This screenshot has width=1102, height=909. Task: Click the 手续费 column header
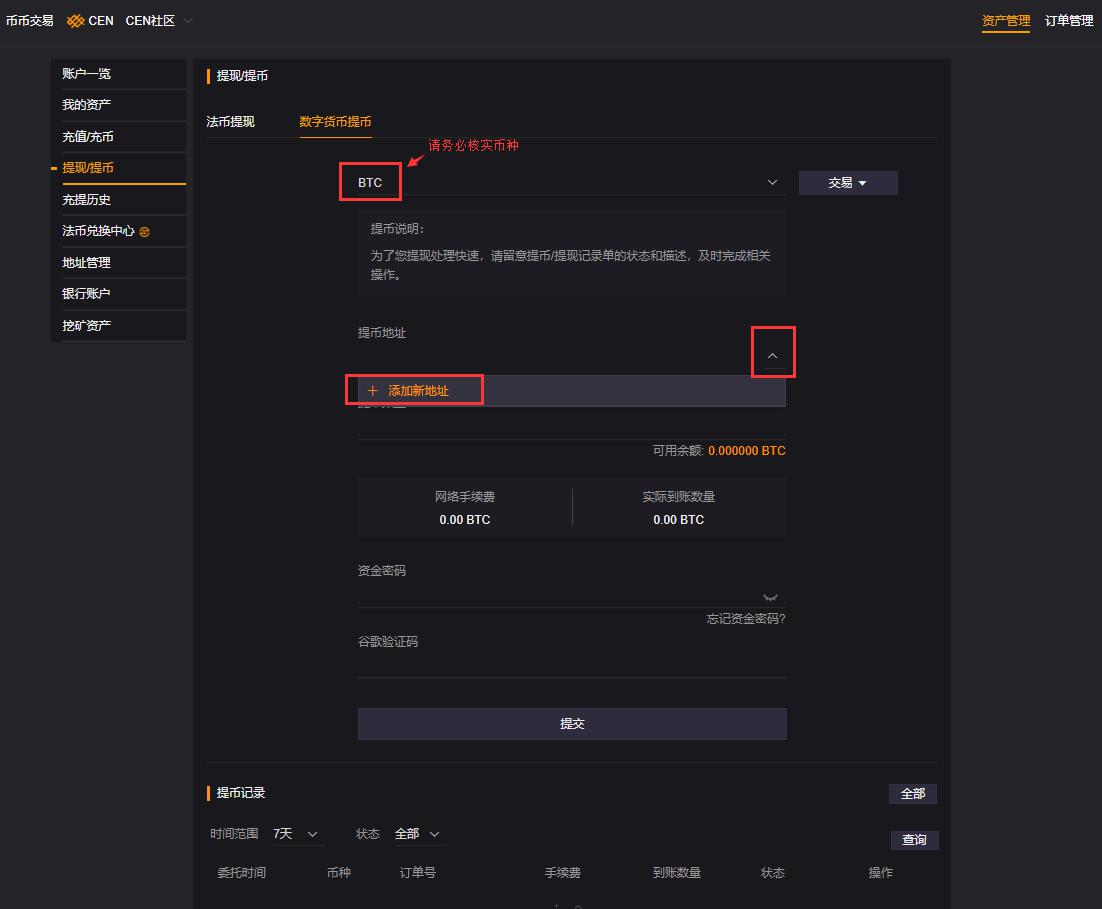563,873
